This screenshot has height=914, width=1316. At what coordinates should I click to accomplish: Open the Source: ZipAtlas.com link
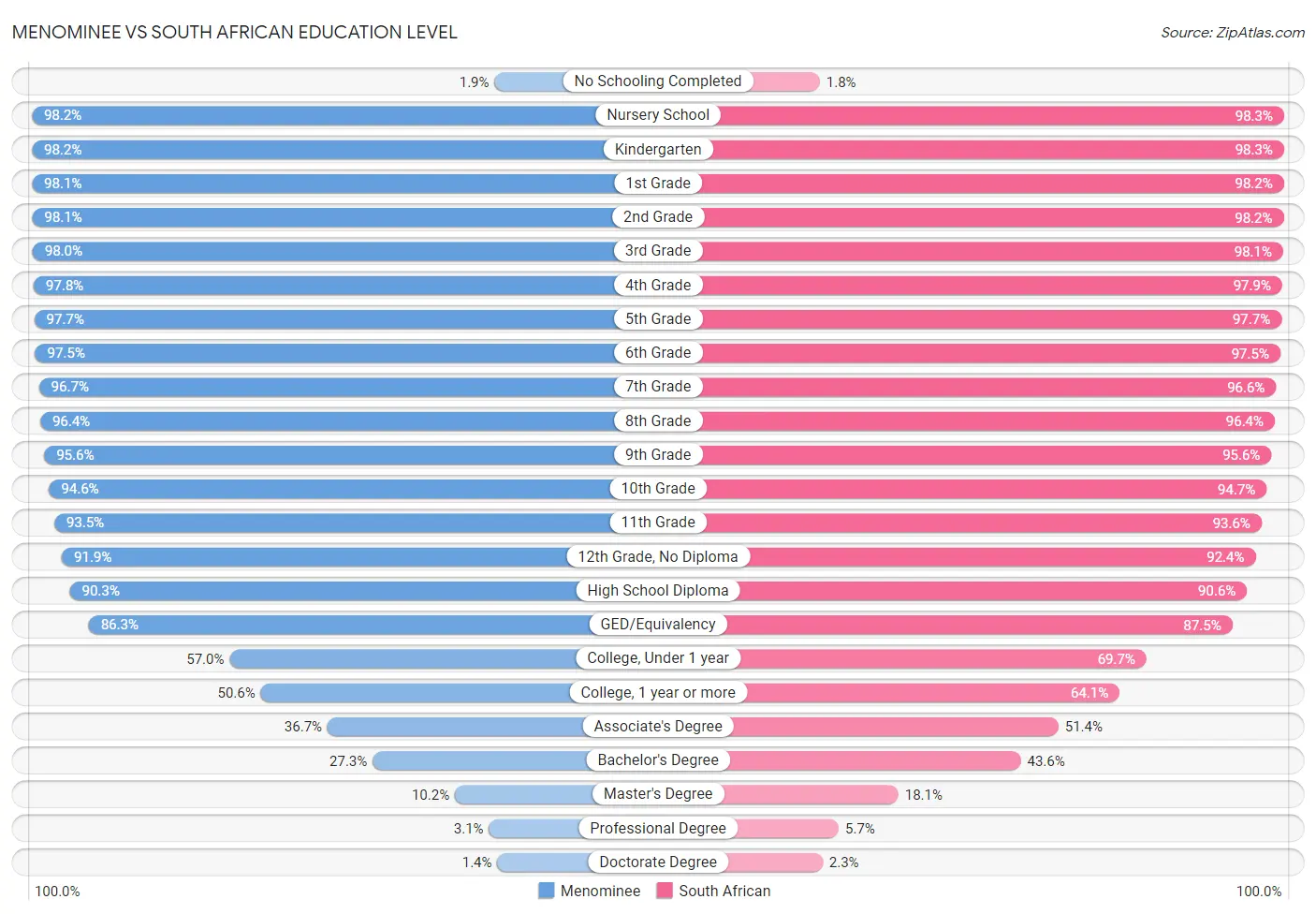(x=1232, y=33)
